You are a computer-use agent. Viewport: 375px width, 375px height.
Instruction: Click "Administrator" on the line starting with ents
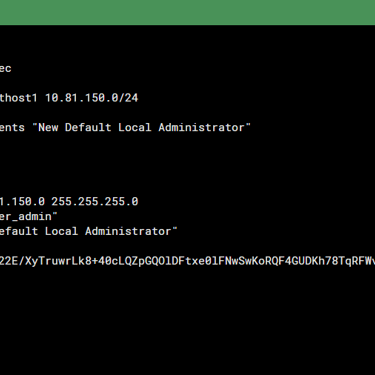tap(202, 127)
